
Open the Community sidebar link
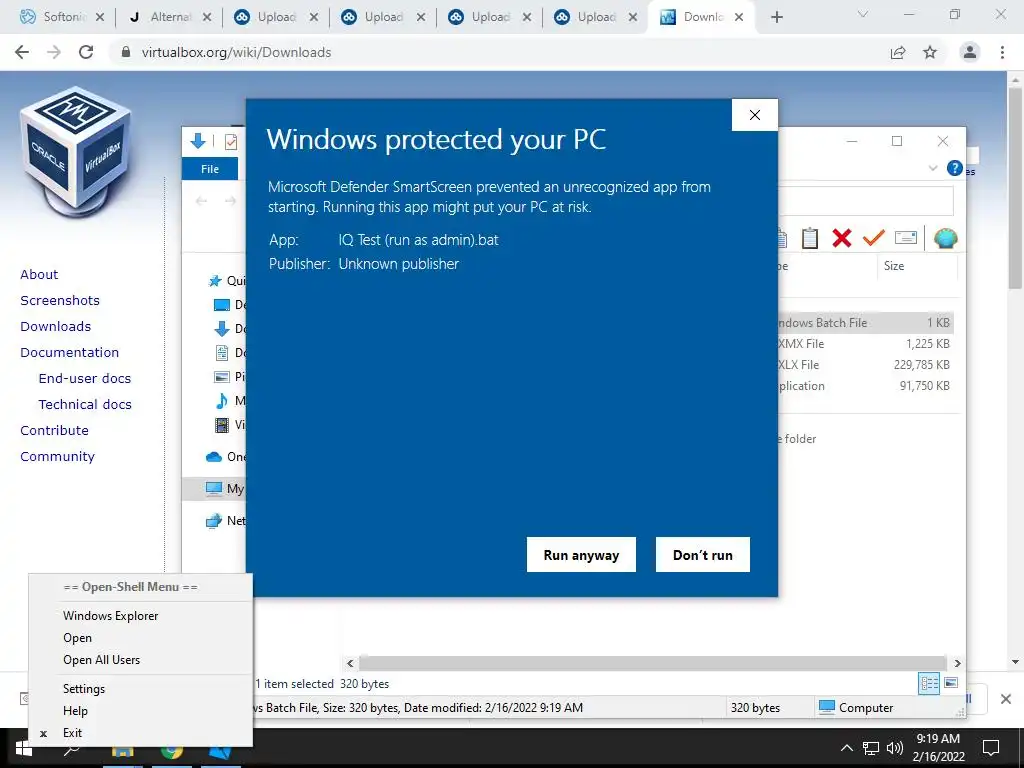57,457
